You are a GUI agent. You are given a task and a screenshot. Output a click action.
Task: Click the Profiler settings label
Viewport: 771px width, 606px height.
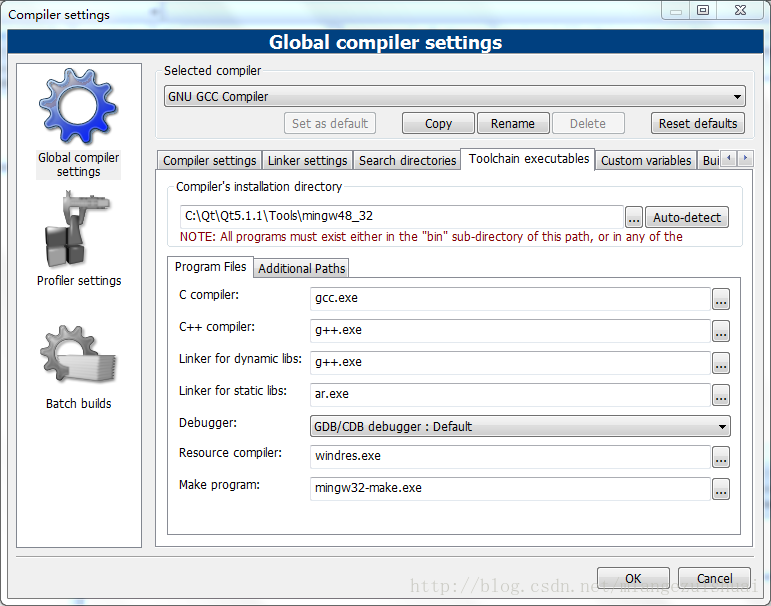coord(79,280)
